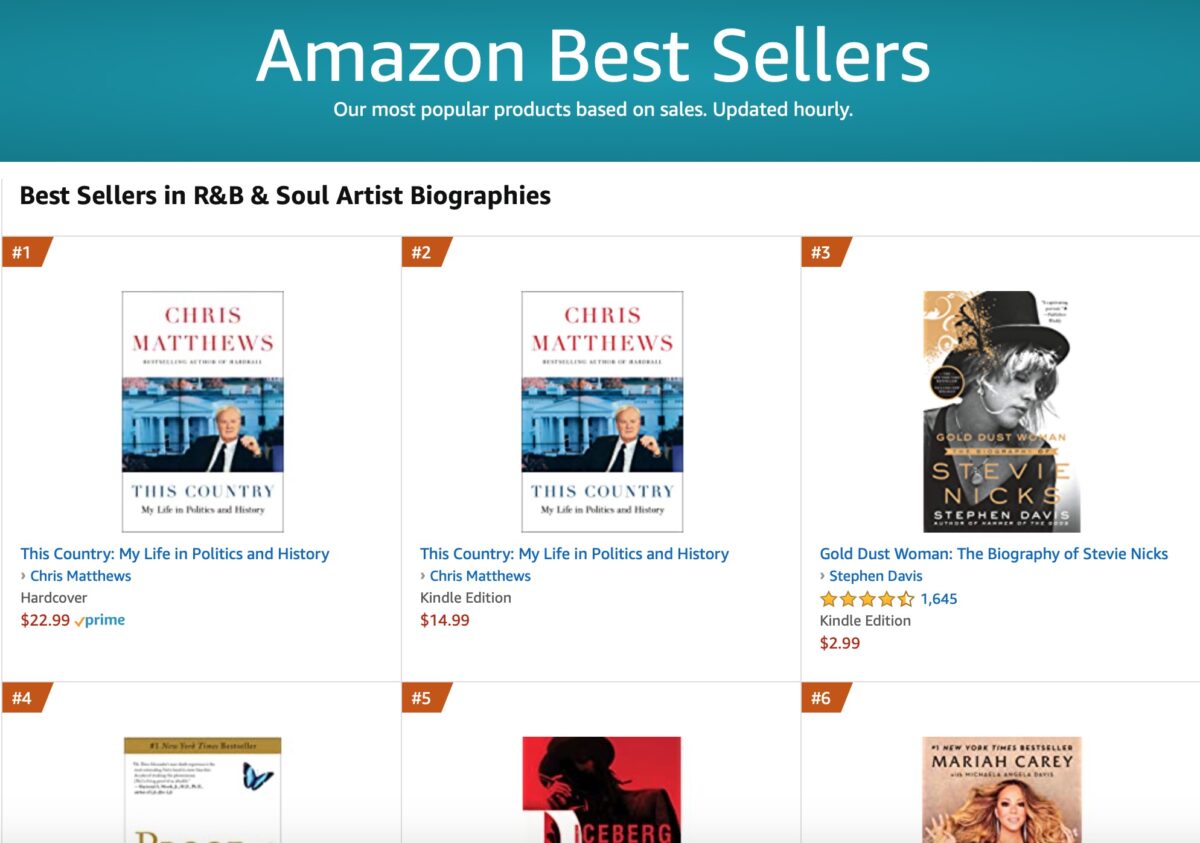Click the #3 orange rank badge
The width and height of the screenshot is (1200, 843).
point(825,252)
